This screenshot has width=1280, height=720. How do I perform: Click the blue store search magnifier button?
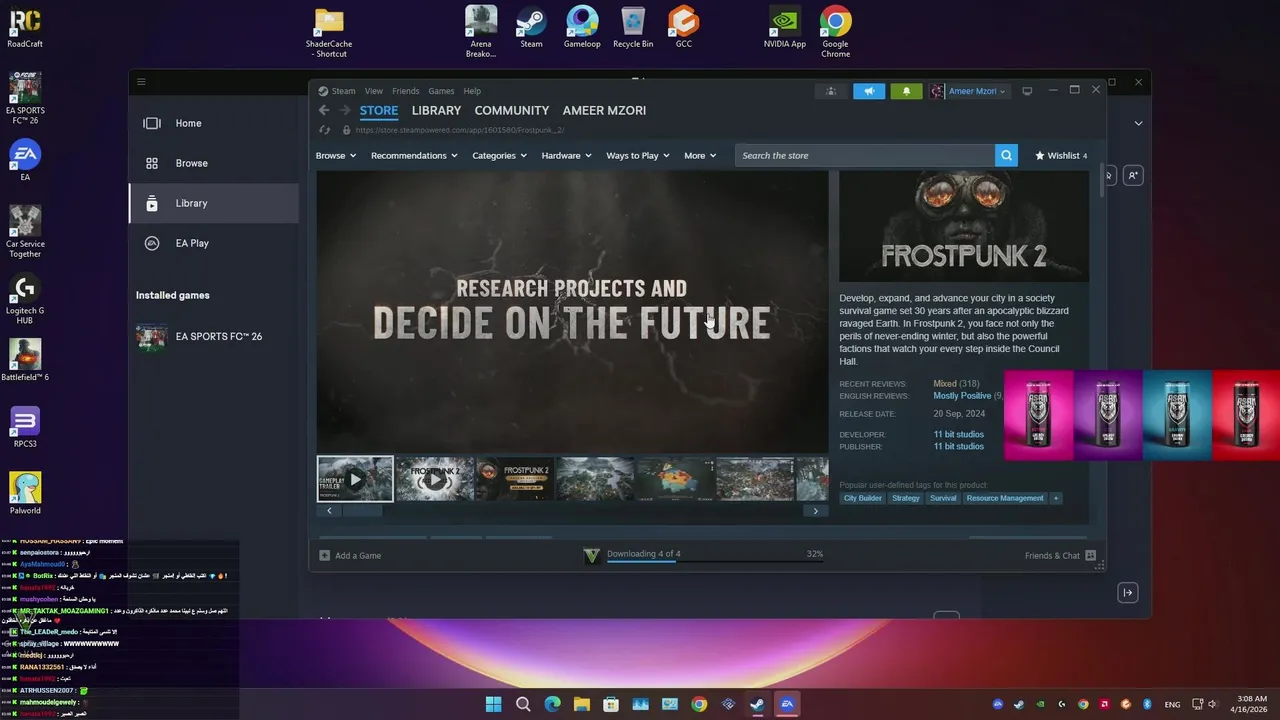pos(1006,155)
